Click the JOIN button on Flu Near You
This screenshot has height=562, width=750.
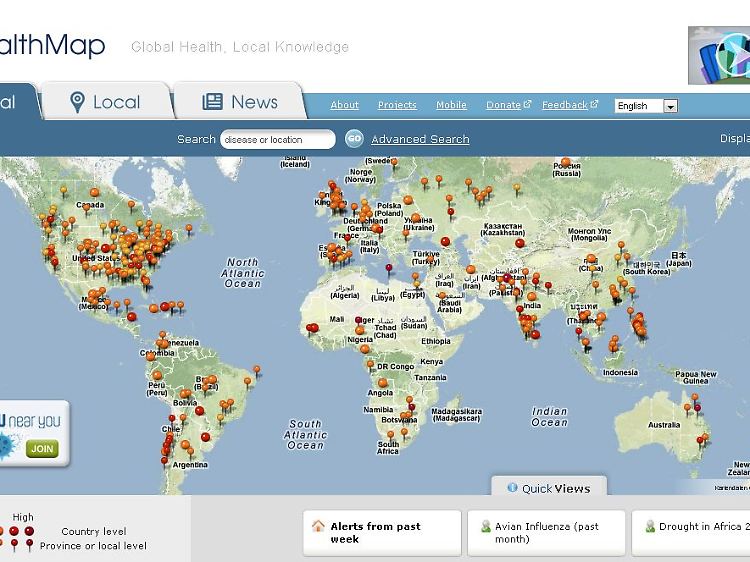point(42,449)
